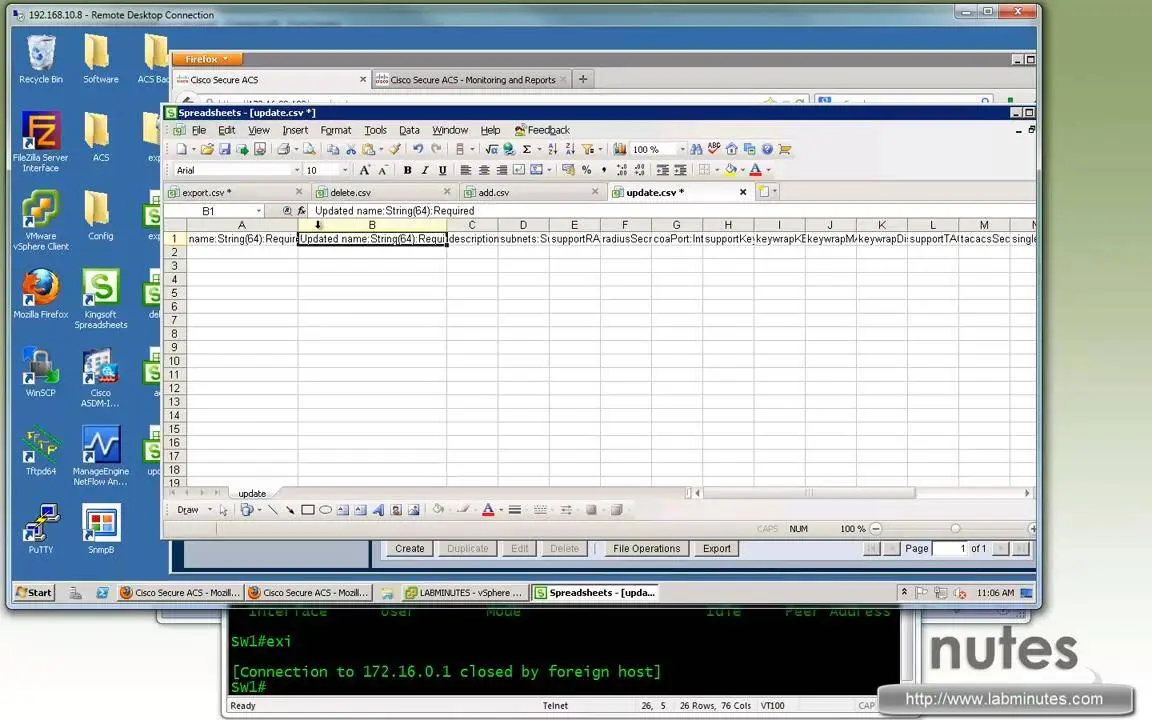Screen dimensions: 1152x720
Task: Click LABMINUTES - vSphere taskbar button
Action: 464,592
